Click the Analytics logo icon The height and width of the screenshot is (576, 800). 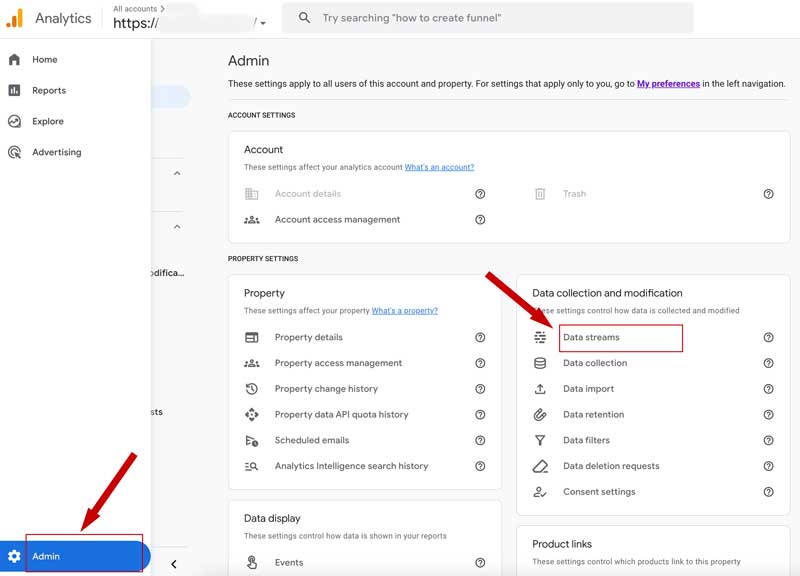(x=17, y=18)
